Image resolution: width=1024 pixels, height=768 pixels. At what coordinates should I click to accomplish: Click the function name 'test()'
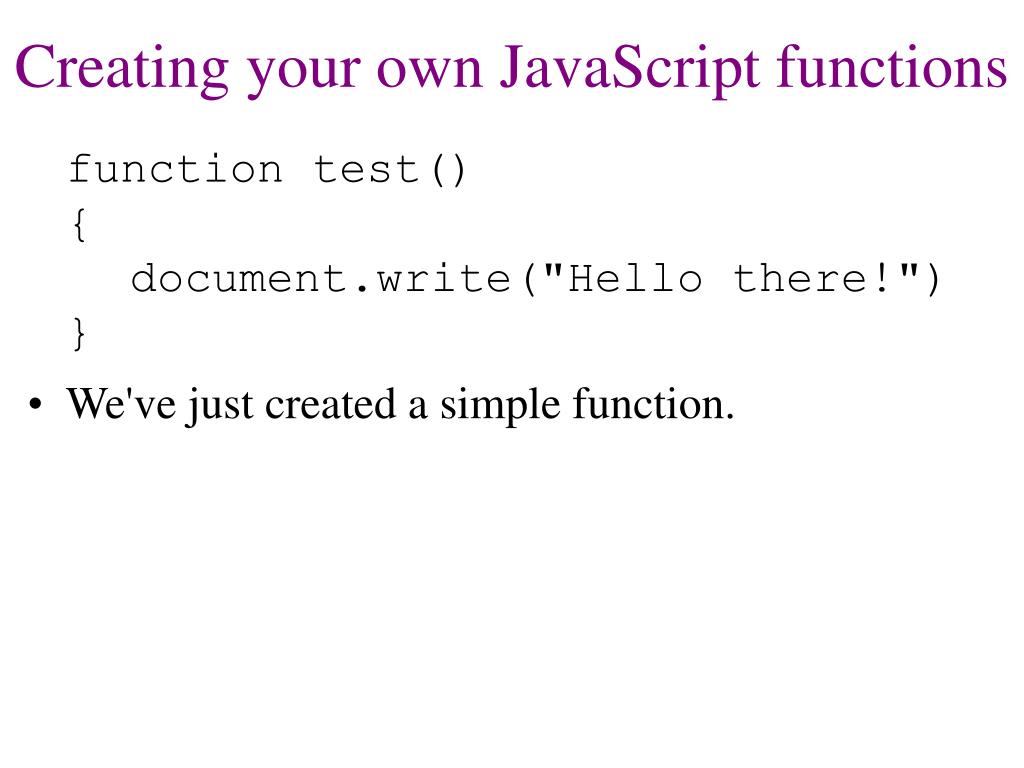[x=391, y=170]
